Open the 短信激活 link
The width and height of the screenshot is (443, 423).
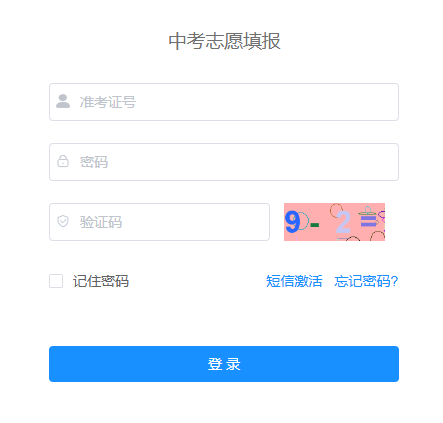click(294, 281)
